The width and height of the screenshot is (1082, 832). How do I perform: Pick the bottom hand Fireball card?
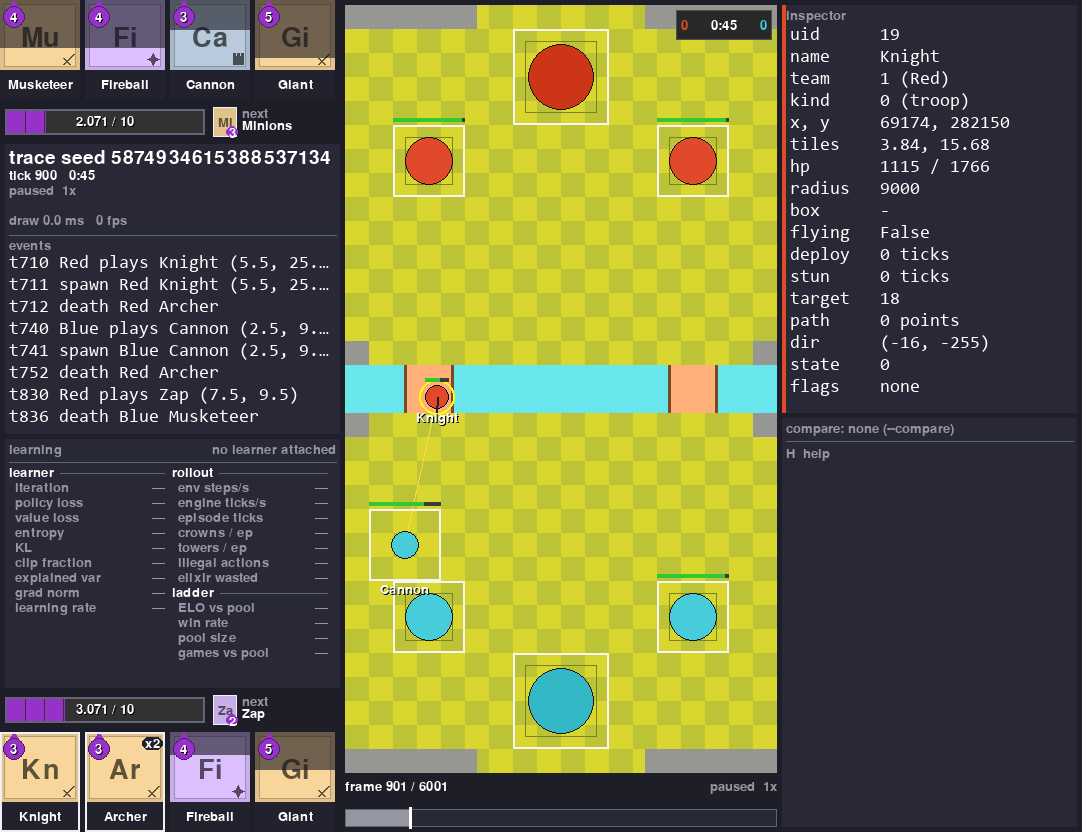tap(210, 780)
